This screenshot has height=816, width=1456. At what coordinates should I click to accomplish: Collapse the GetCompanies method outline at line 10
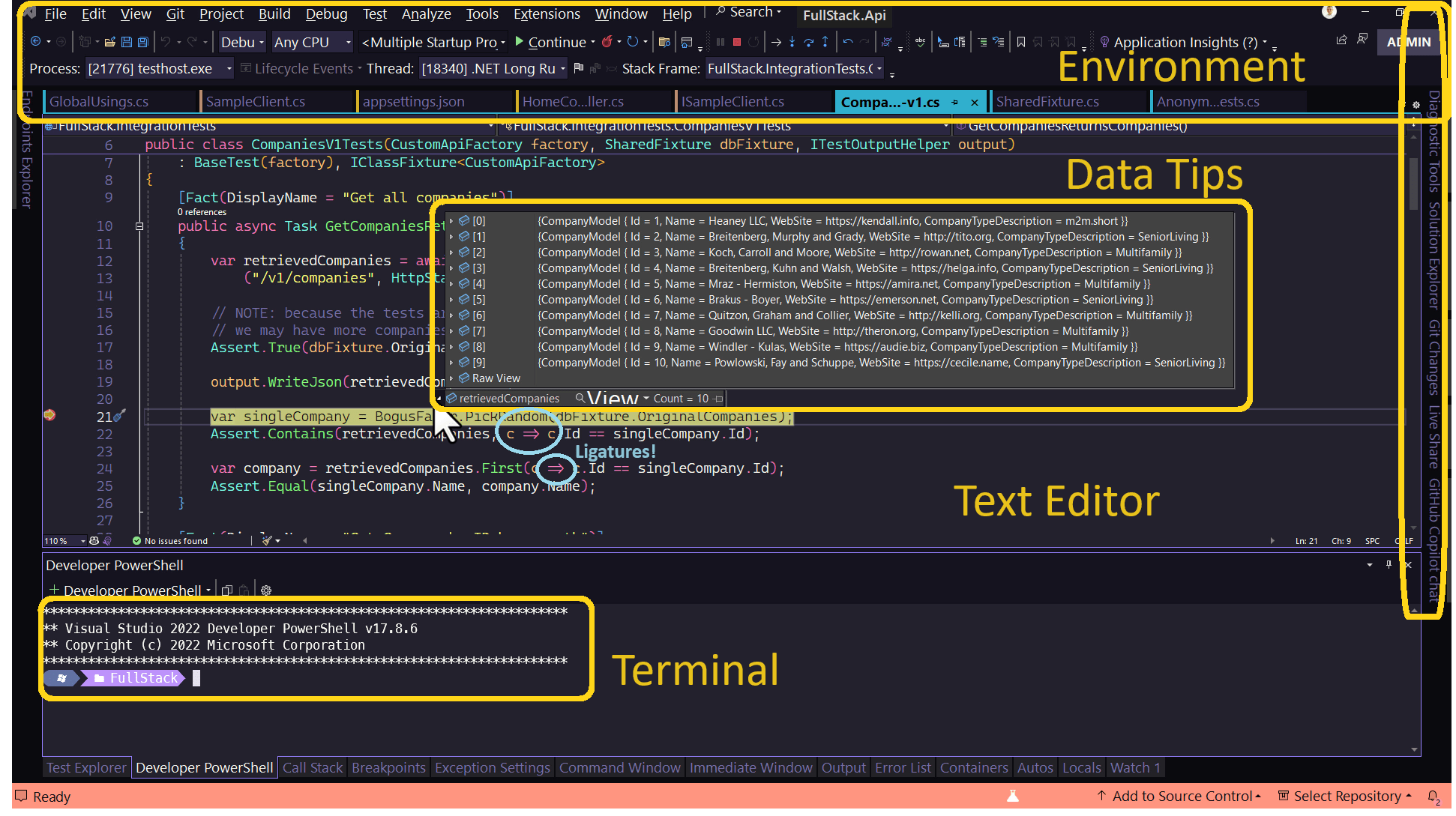pos(139,226)
